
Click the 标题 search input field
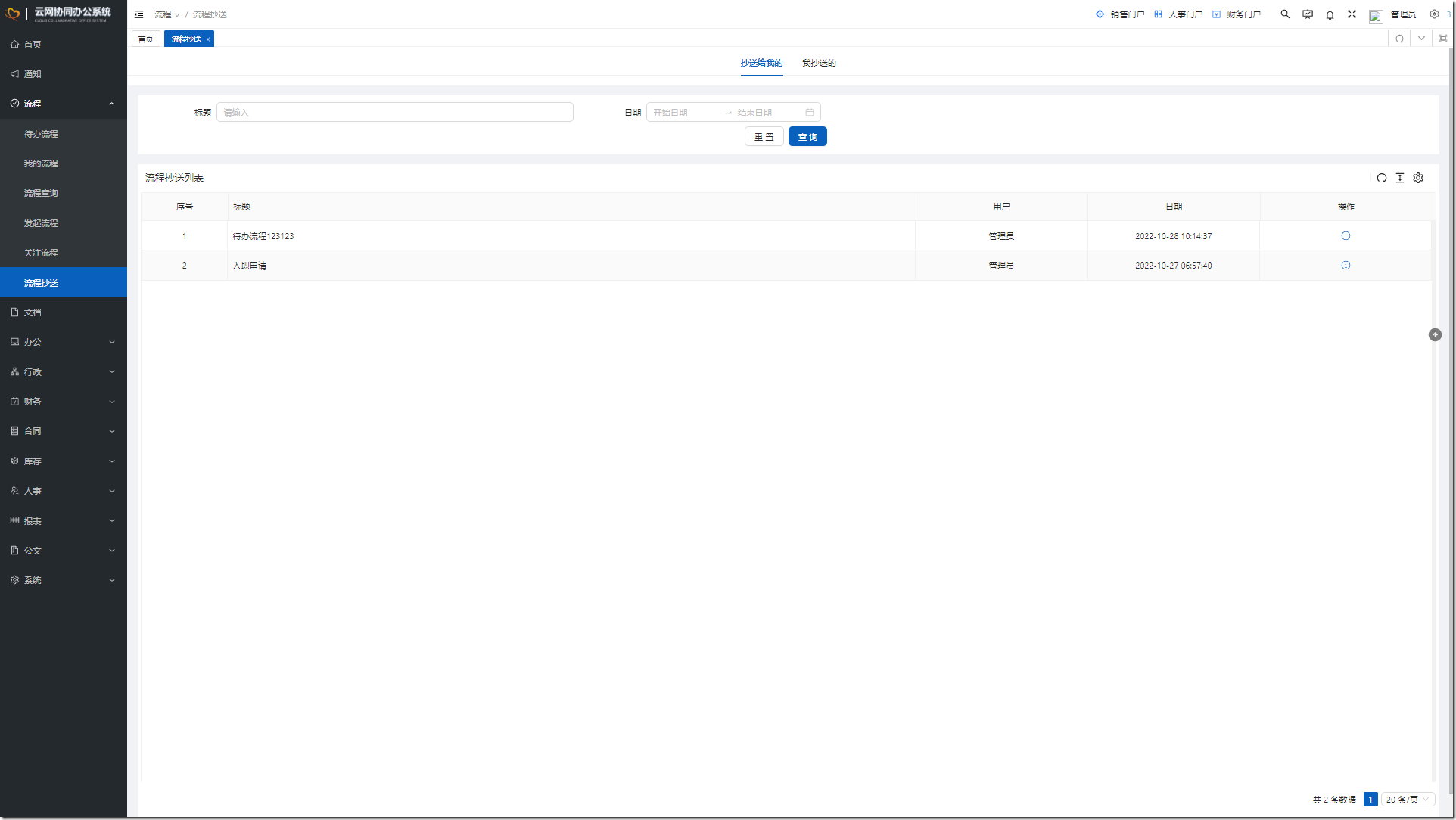[x=395, y=113]
